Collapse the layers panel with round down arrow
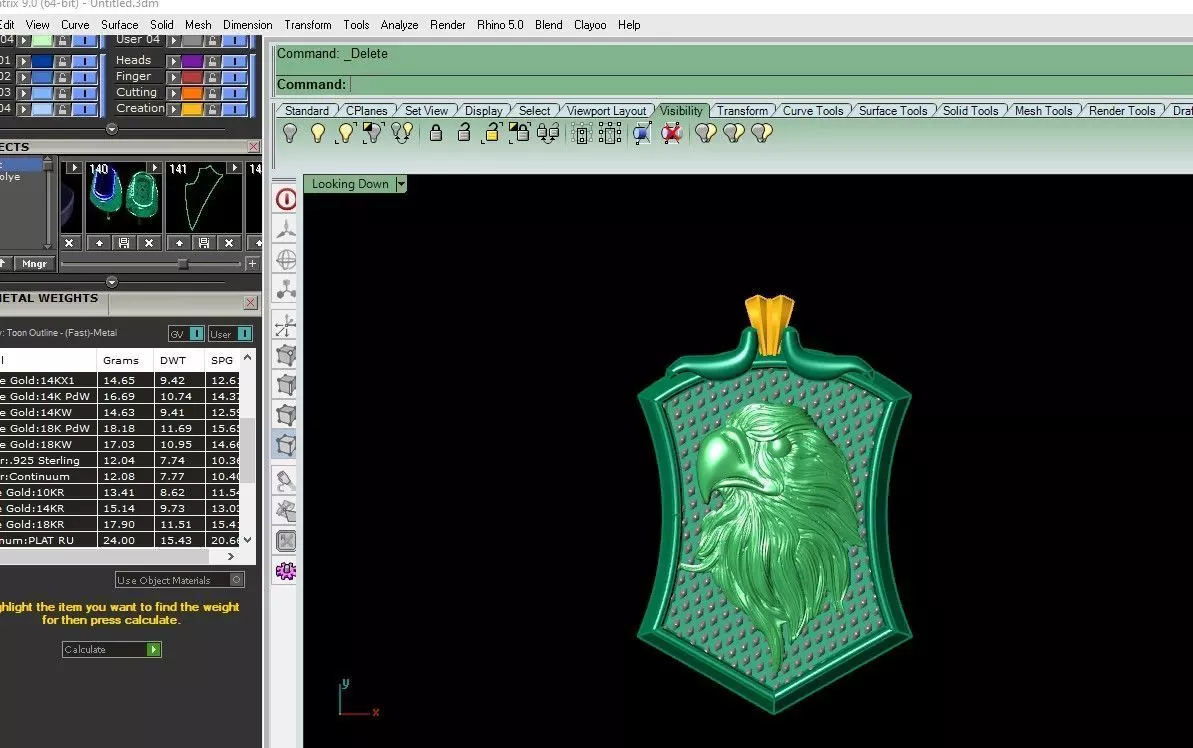 112,129
